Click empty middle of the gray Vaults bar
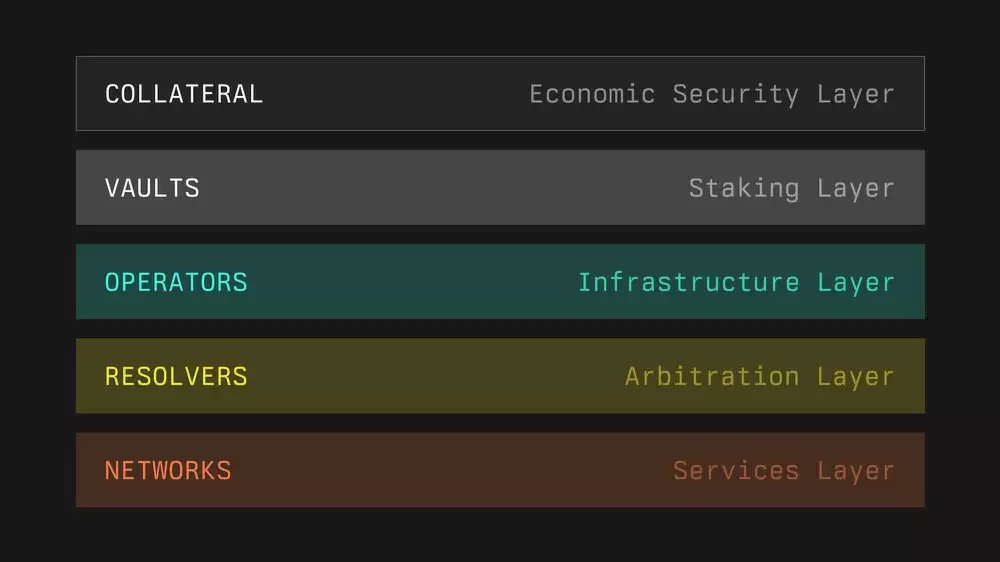 [x=440, y=188]
